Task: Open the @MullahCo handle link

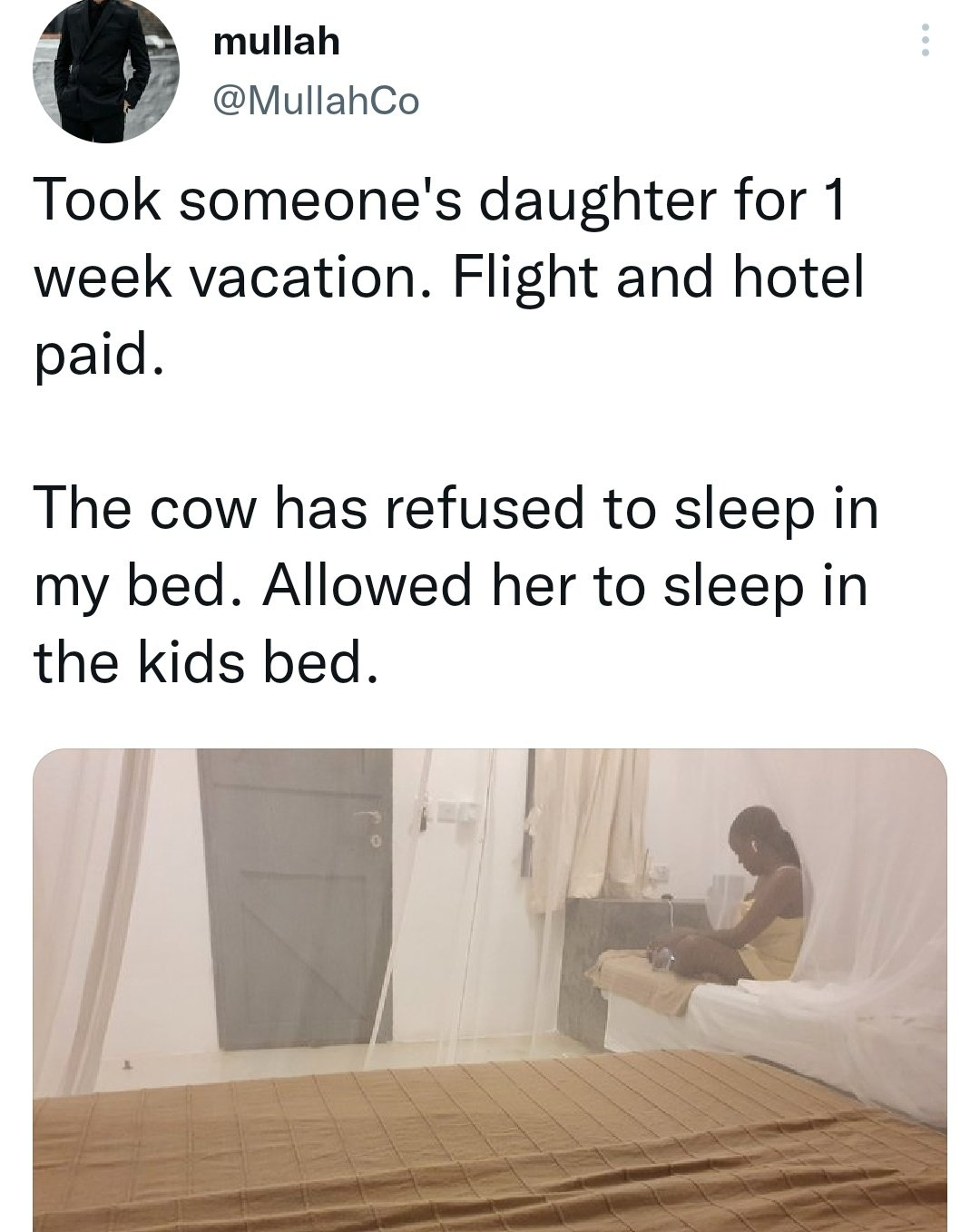Action: pyautogui.click(x=315, y=102)
